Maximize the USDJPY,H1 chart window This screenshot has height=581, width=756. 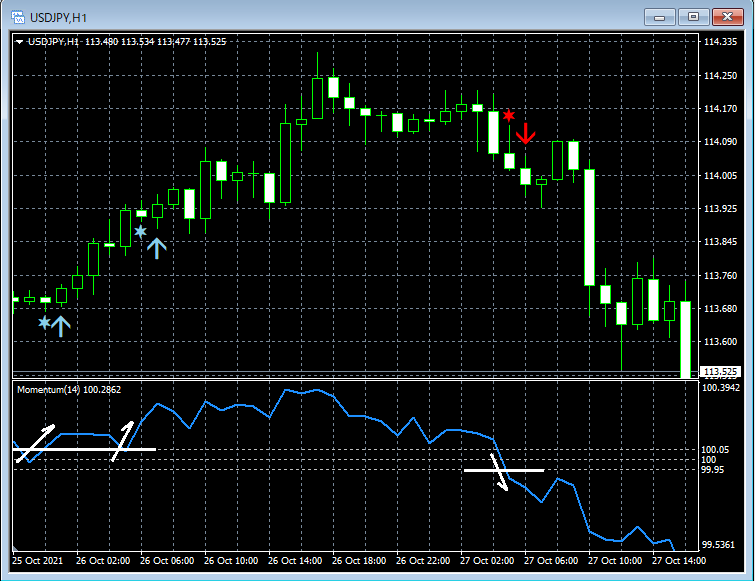tap(693, 17)
